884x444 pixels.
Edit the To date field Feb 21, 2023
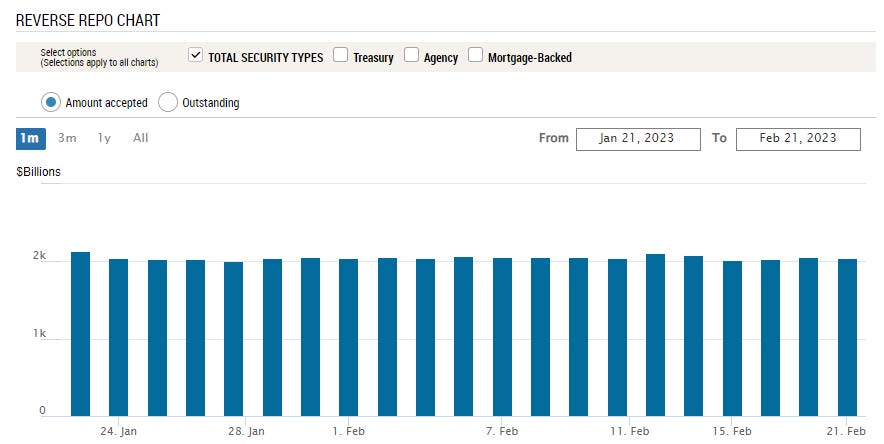pos(798,139)
